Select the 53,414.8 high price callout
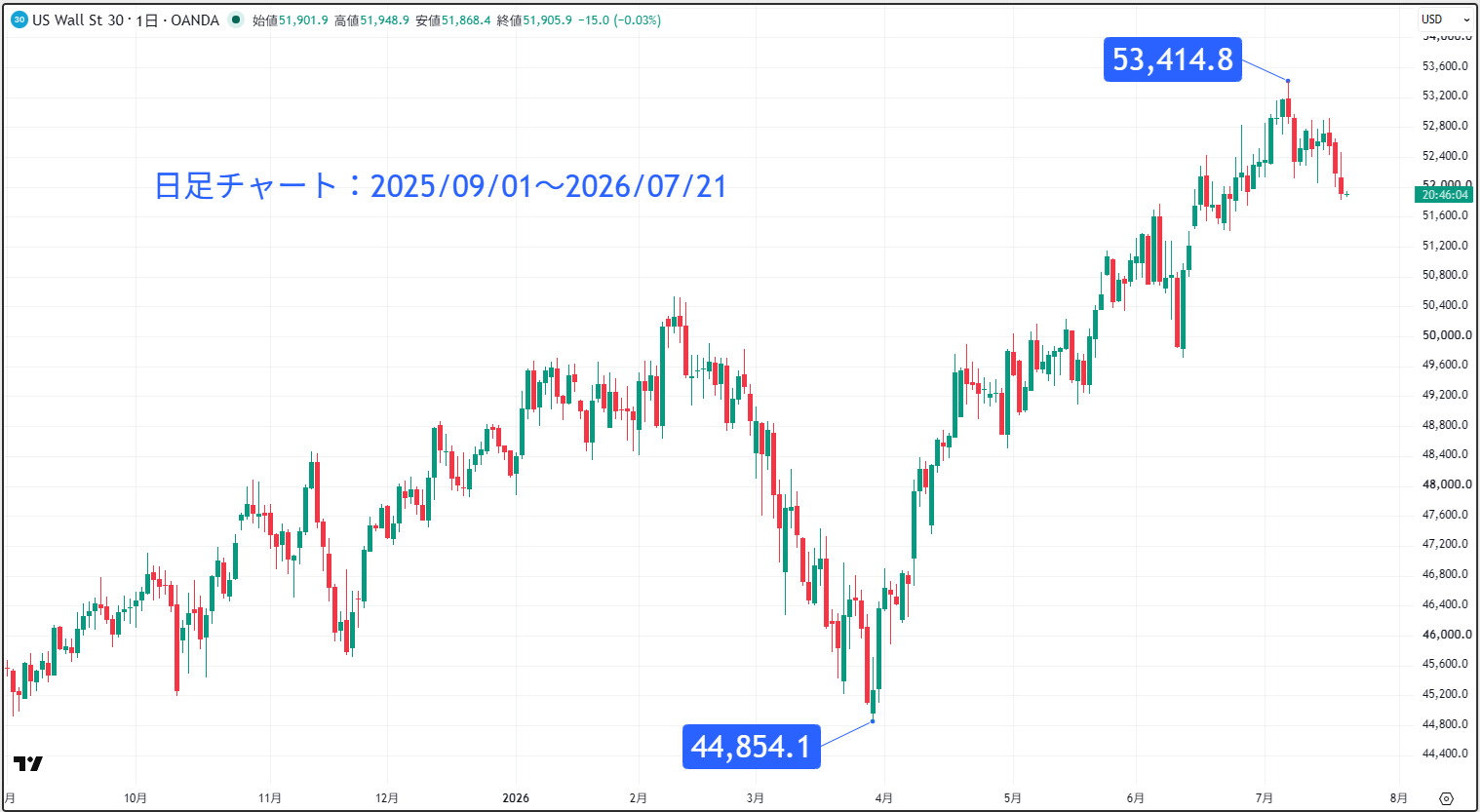Screen dimensions: 1480x812 1173,59
